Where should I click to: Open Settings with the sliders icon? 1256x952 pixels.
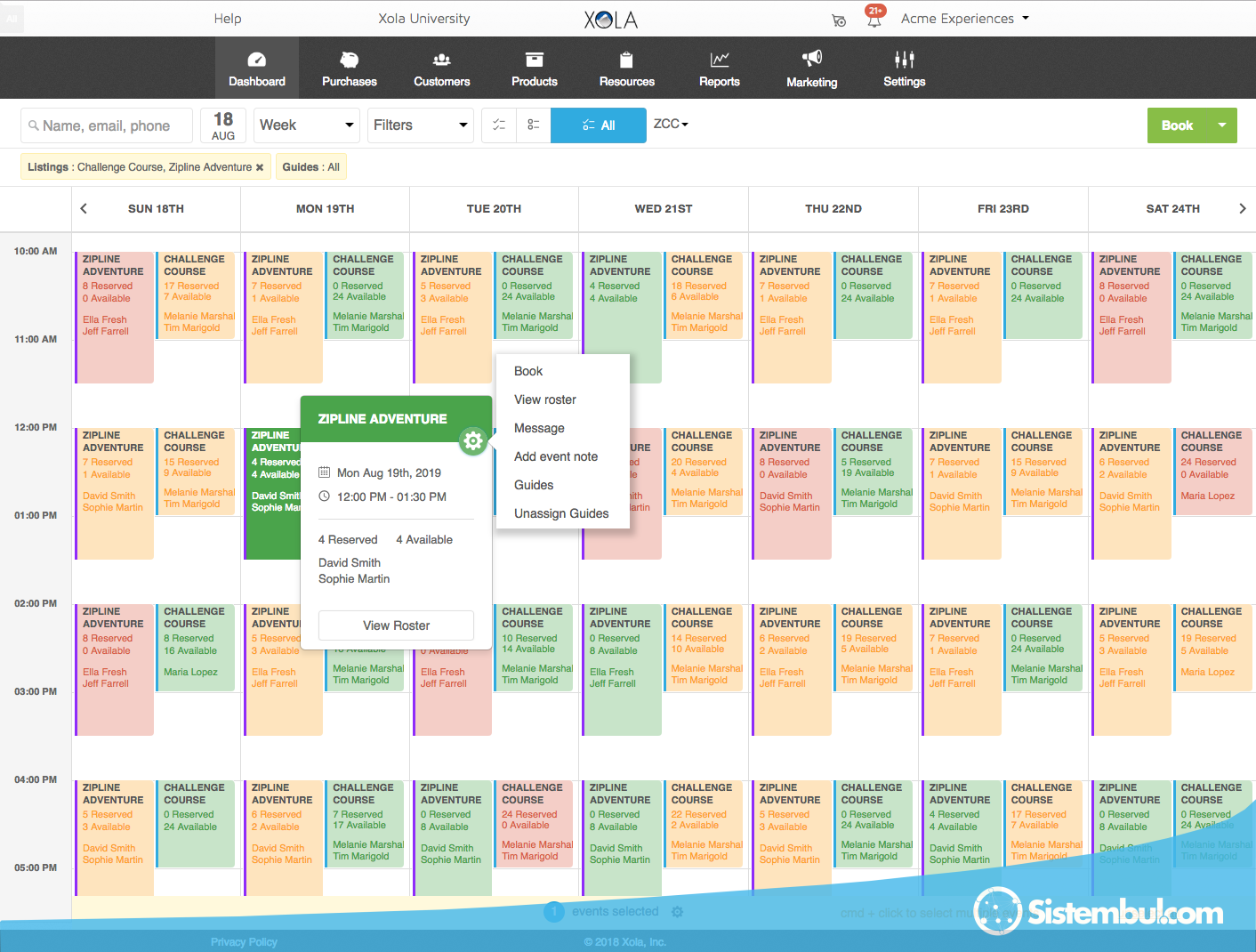tap(905, 69)
